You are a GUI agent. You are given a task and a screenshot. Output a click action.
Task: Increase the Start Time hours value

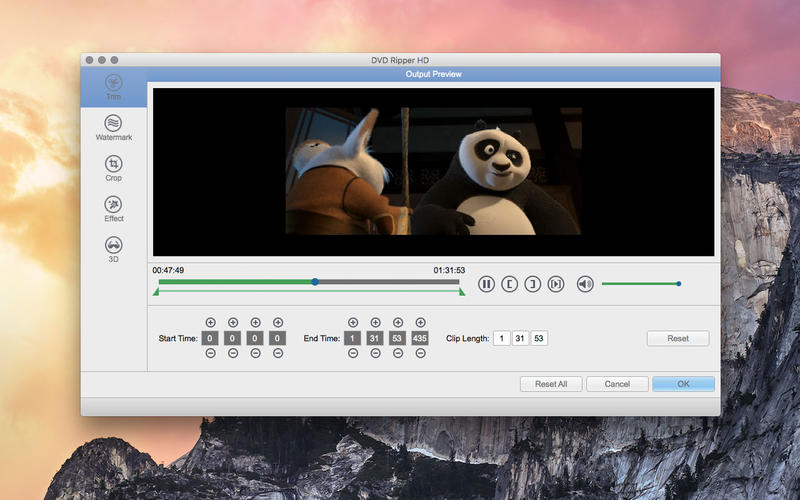coord(210,323)
